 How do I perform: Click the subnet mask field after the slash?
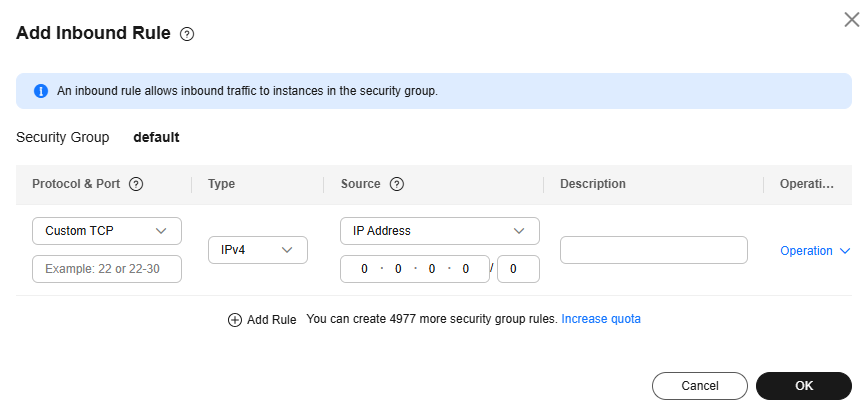click(518, 269)
